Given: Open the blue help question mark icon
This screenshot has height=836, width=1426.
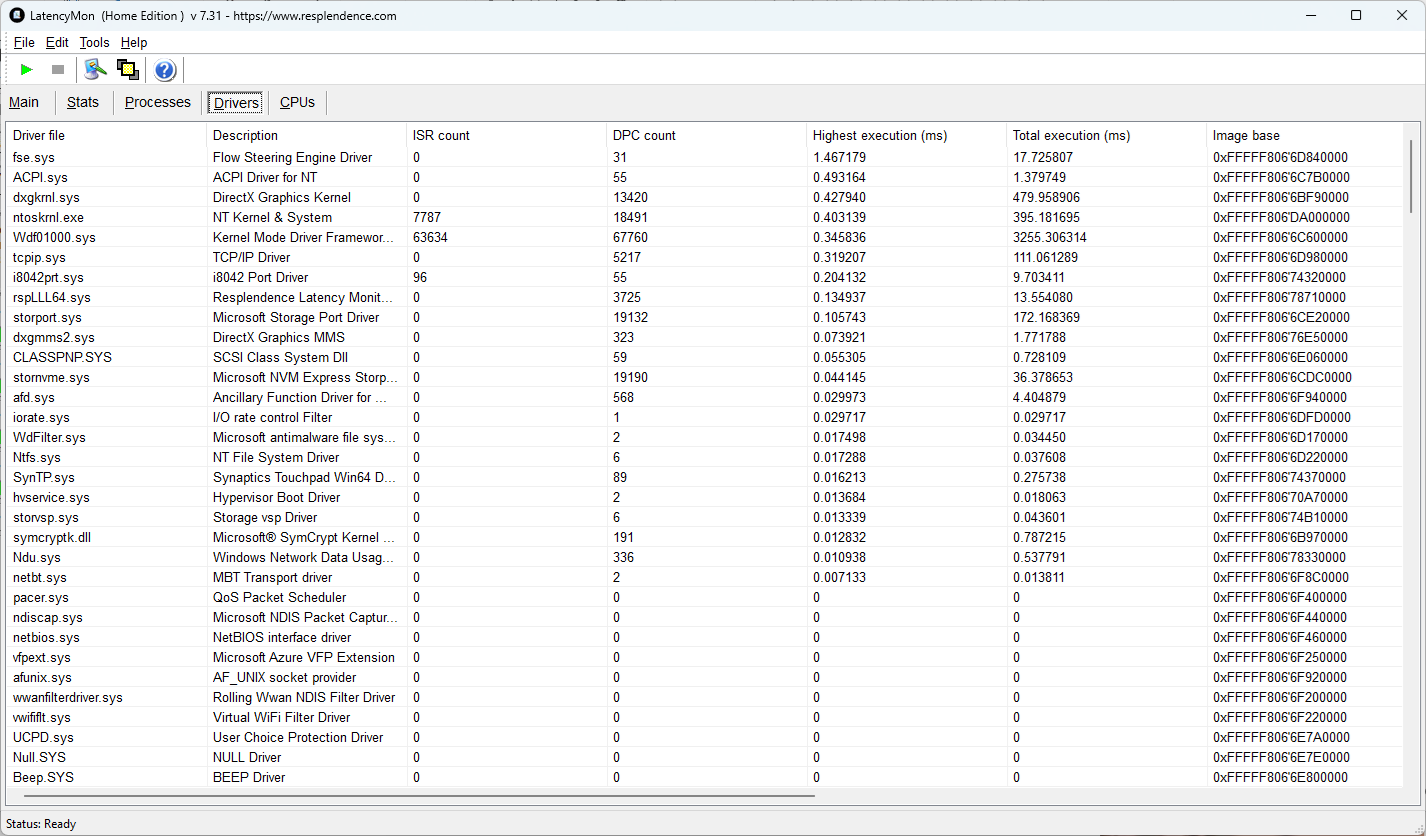Looking at the screenshot, I should 165,70.
